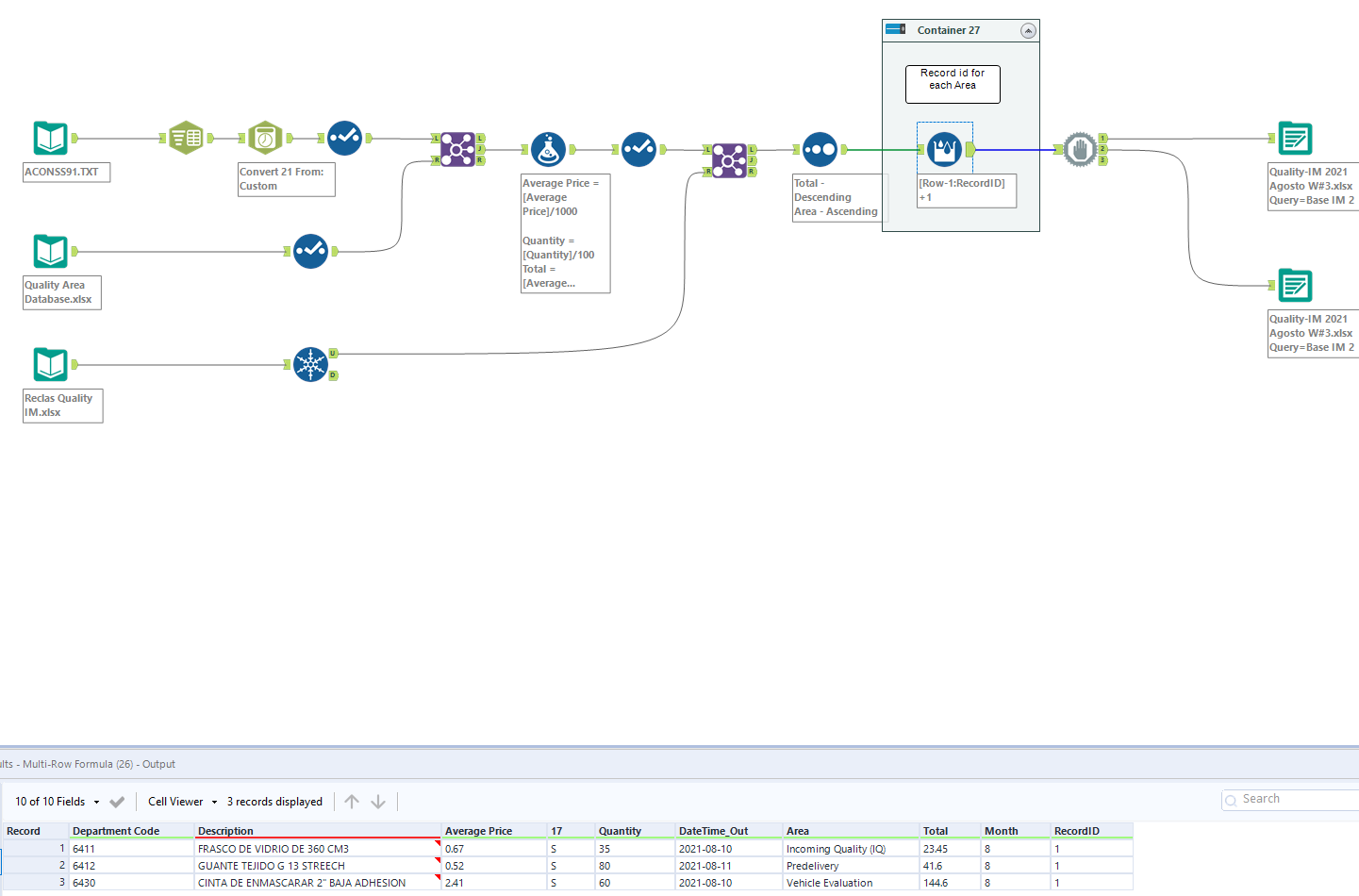Toggle the data manipulations checkmark in results toolbar
The height and width of the screenshot is (896, 1359).
coord(116,802)
